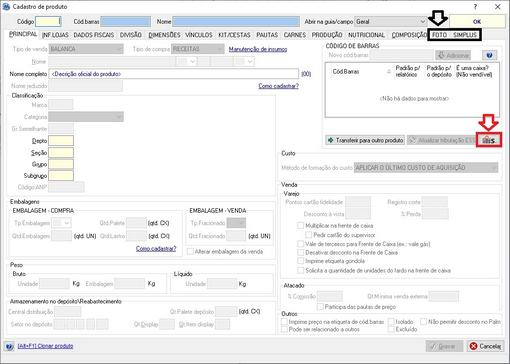
Task: Focus the Depto field
Action: [61, 141]
